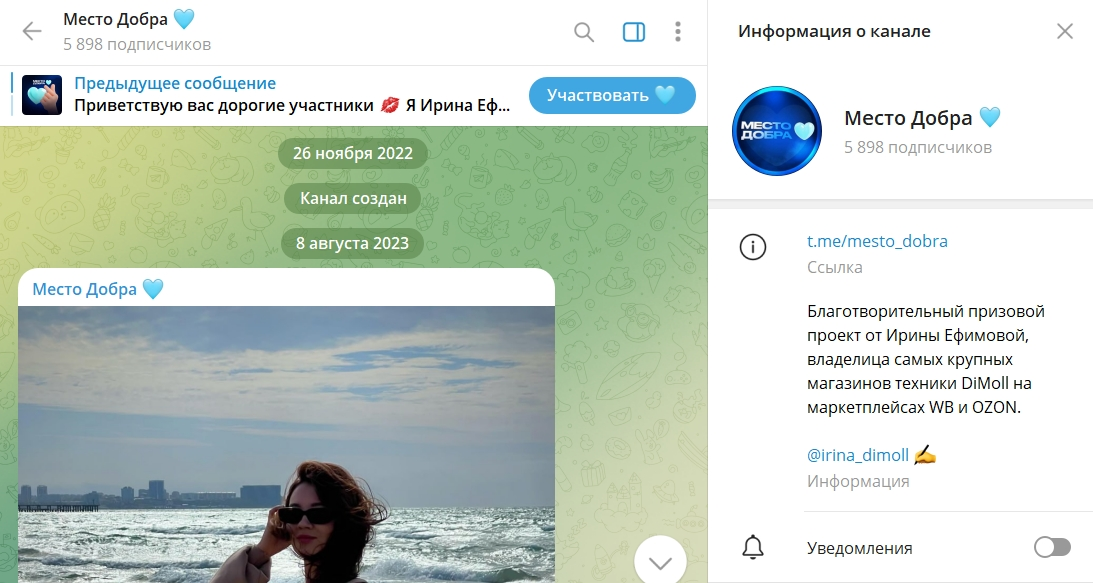Viewport: 1093px width, 583px height.
Task: Toggle the Уведомления notifications switch
Action: [x=1052, y=547]
